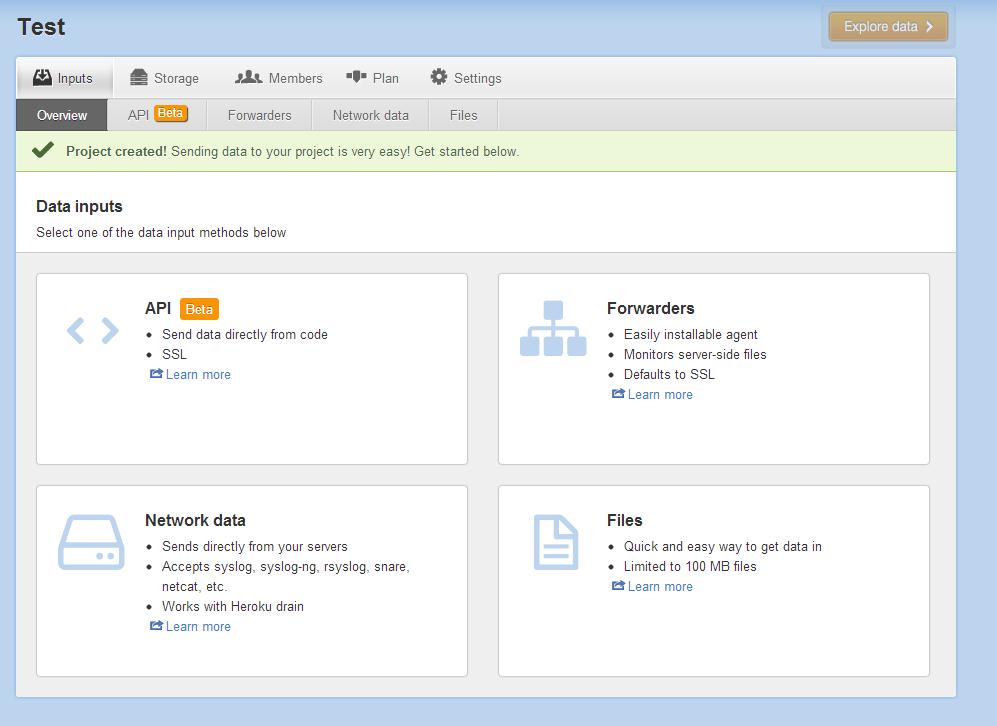Click the Forwarders network diagram icon

coord(553,329)
